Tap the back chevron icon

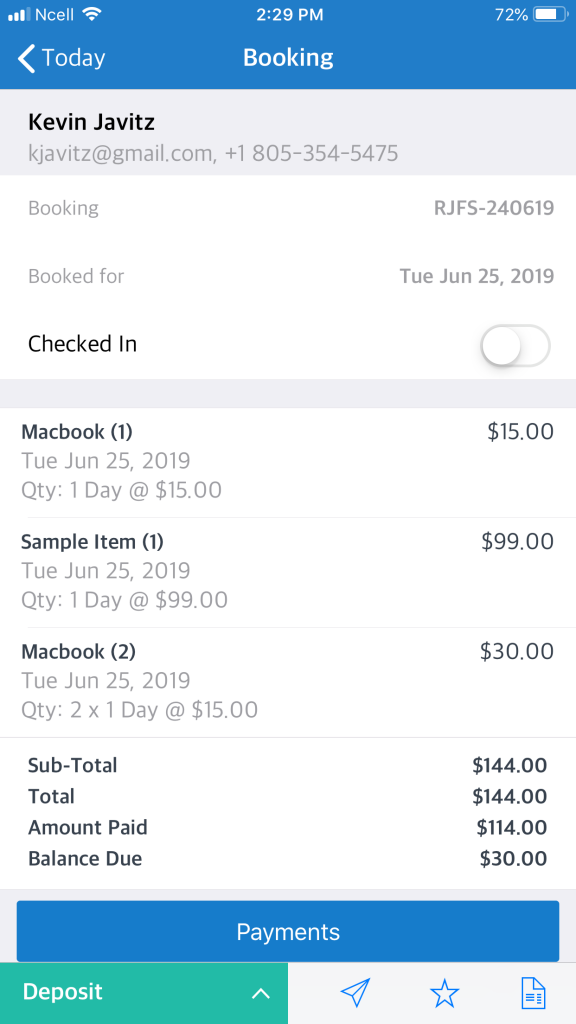click(x=26, y=58)
